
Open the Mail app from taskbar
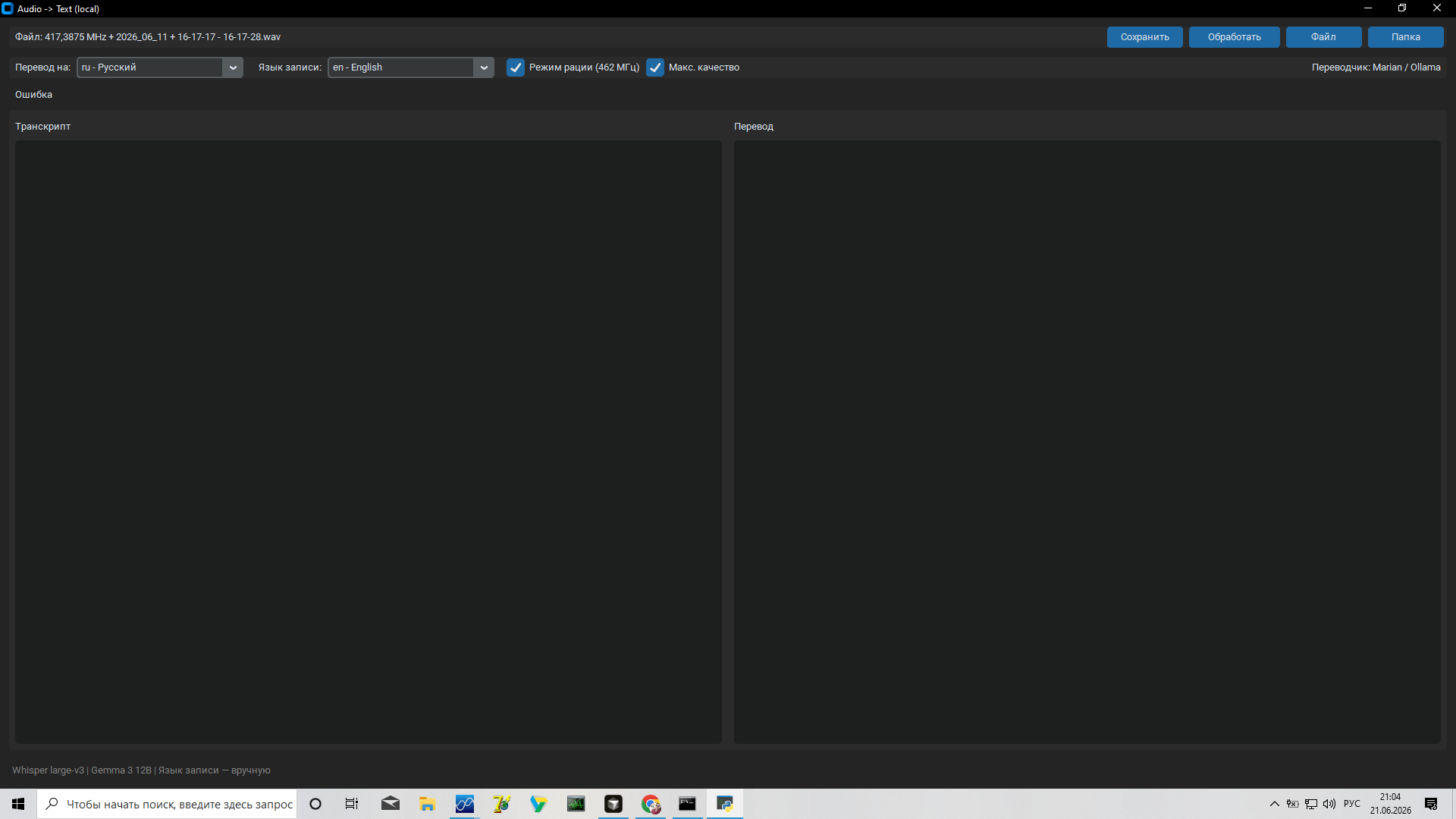point(391,804)
